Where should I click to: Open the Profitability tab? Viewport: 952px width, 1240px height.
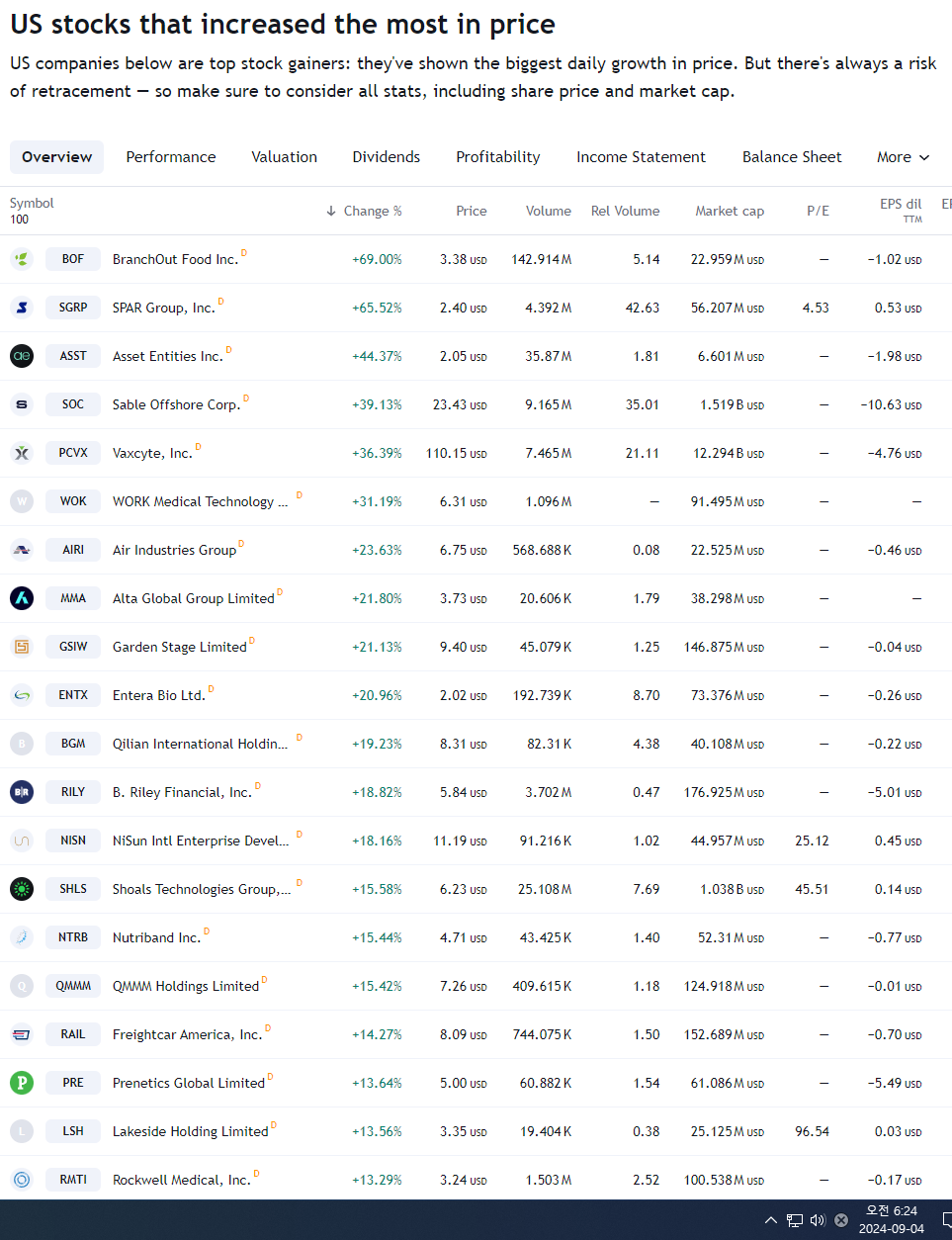pos(498,157)
